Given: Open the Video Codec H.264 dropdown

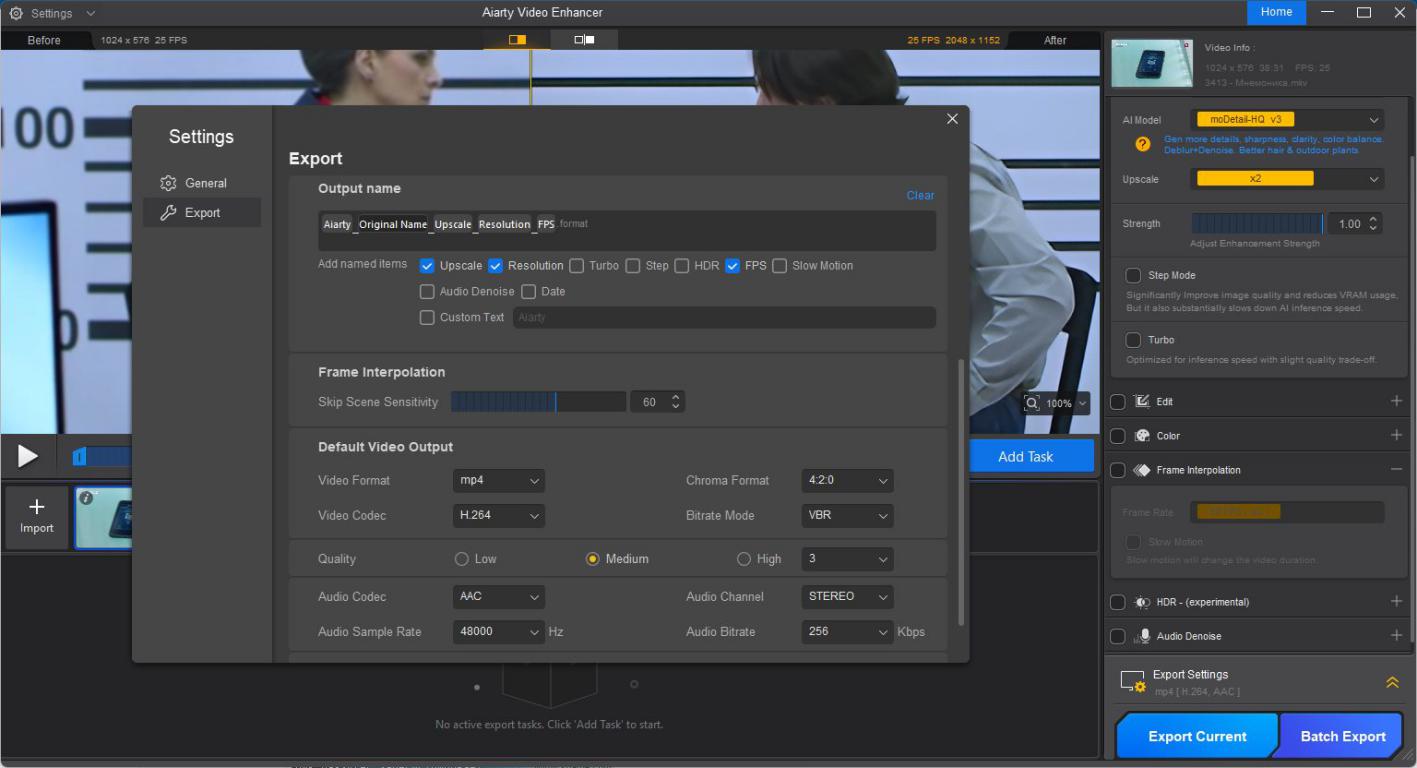Looking at the screenshot, I should pyautogui.click(x=499, y=516).
